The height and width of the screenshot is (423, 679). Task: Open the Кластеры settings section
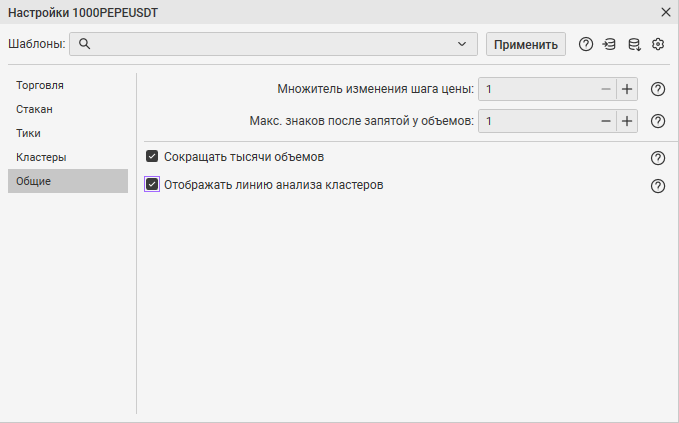[41, 157]
